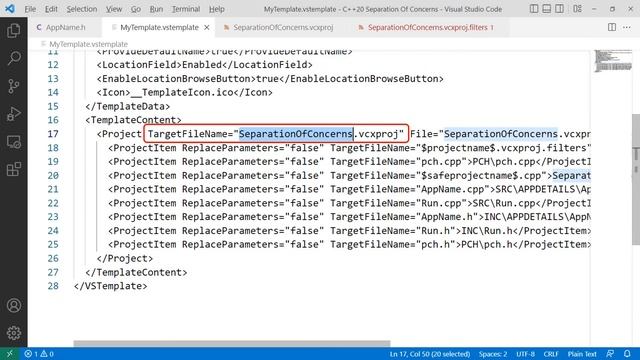The height and width of the screenshot is (360, 640).
Task: Click the </Project> closing tag
Action: pyautogui.click(x=124, y=258)
